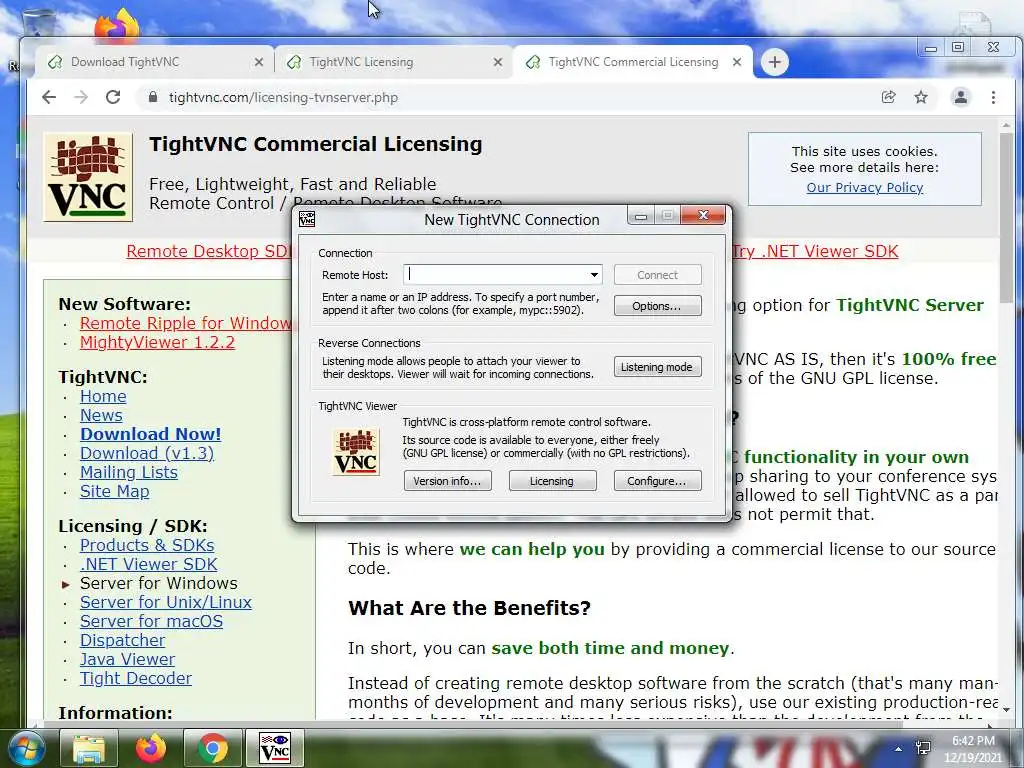The image size is (1024, 768).
Task: Minimize the Chrome browser window
Action: (x=931, y=47)
